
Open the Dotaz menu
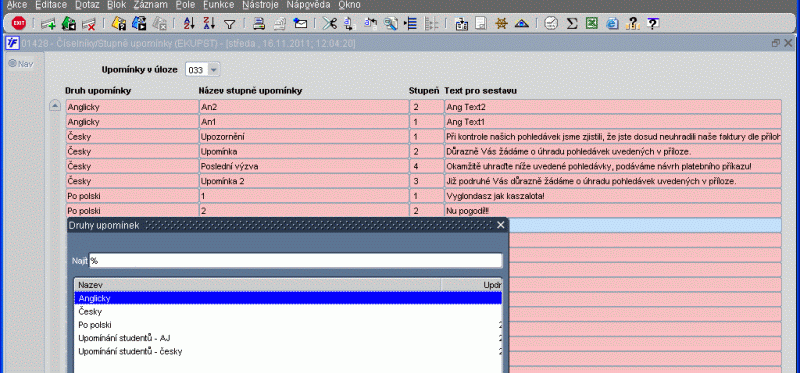tap(88, 5)
